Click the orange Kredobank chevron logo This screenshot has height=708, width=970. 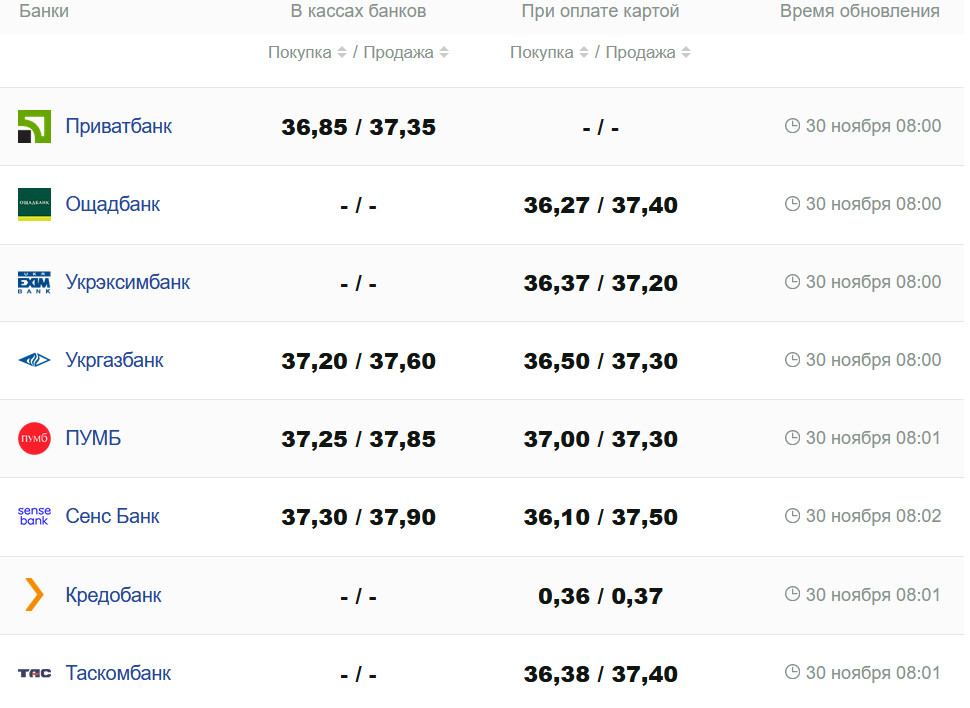coord(34,595)
